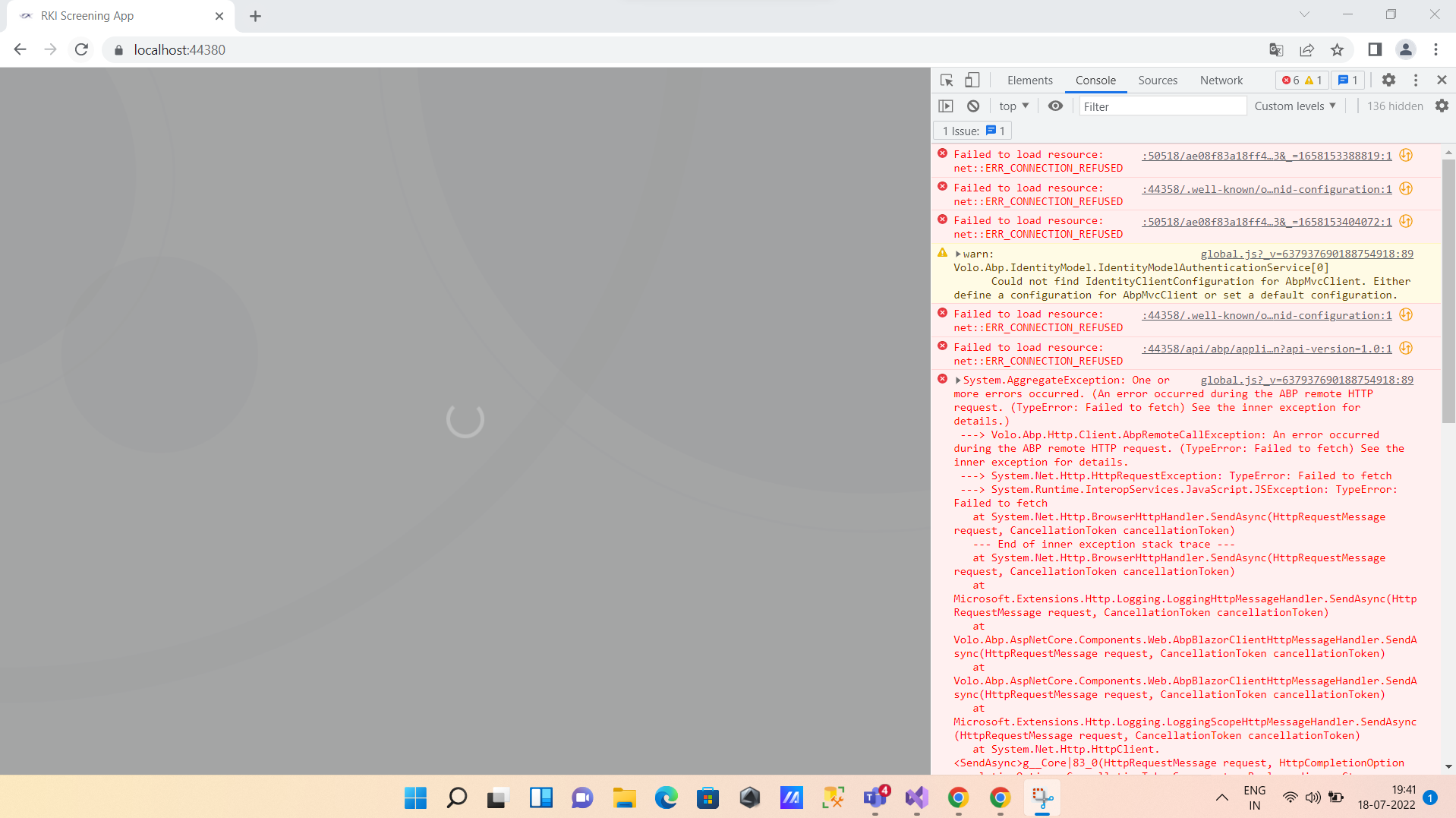Select the inspect element picker icon
1456x818 pixels.
(946, 81)
